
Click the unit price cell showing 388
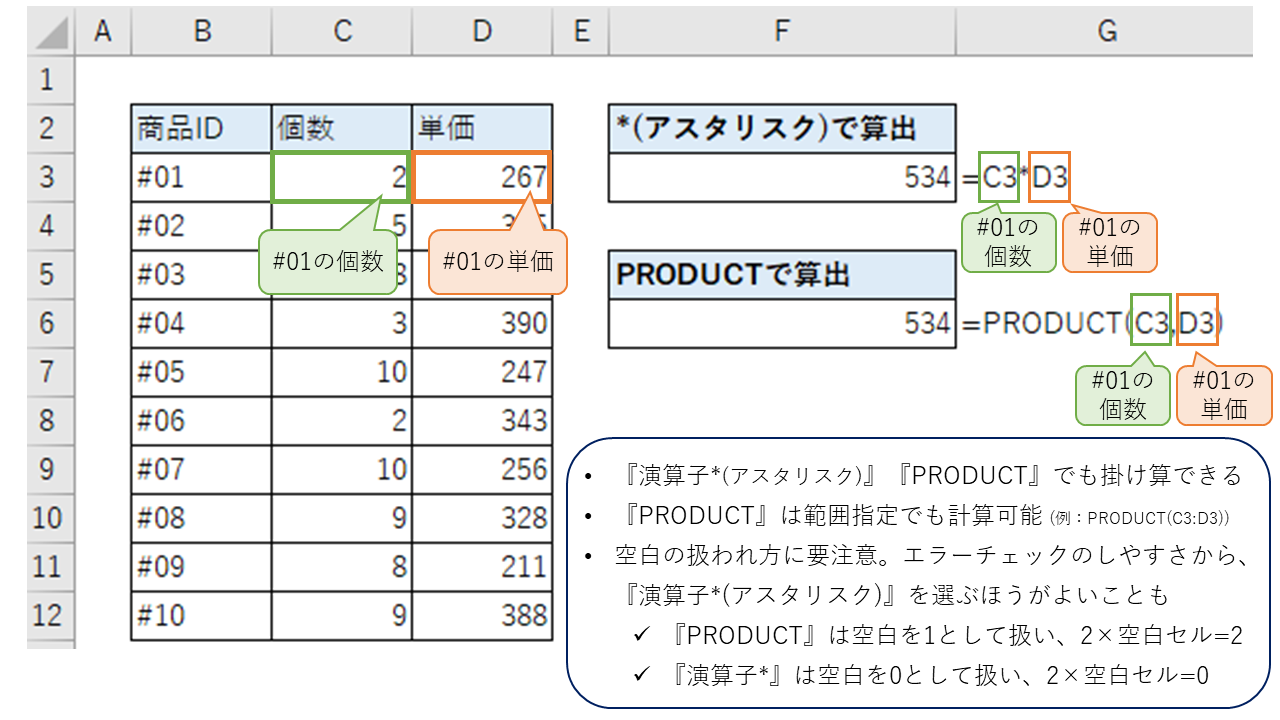tap(482, 616)
